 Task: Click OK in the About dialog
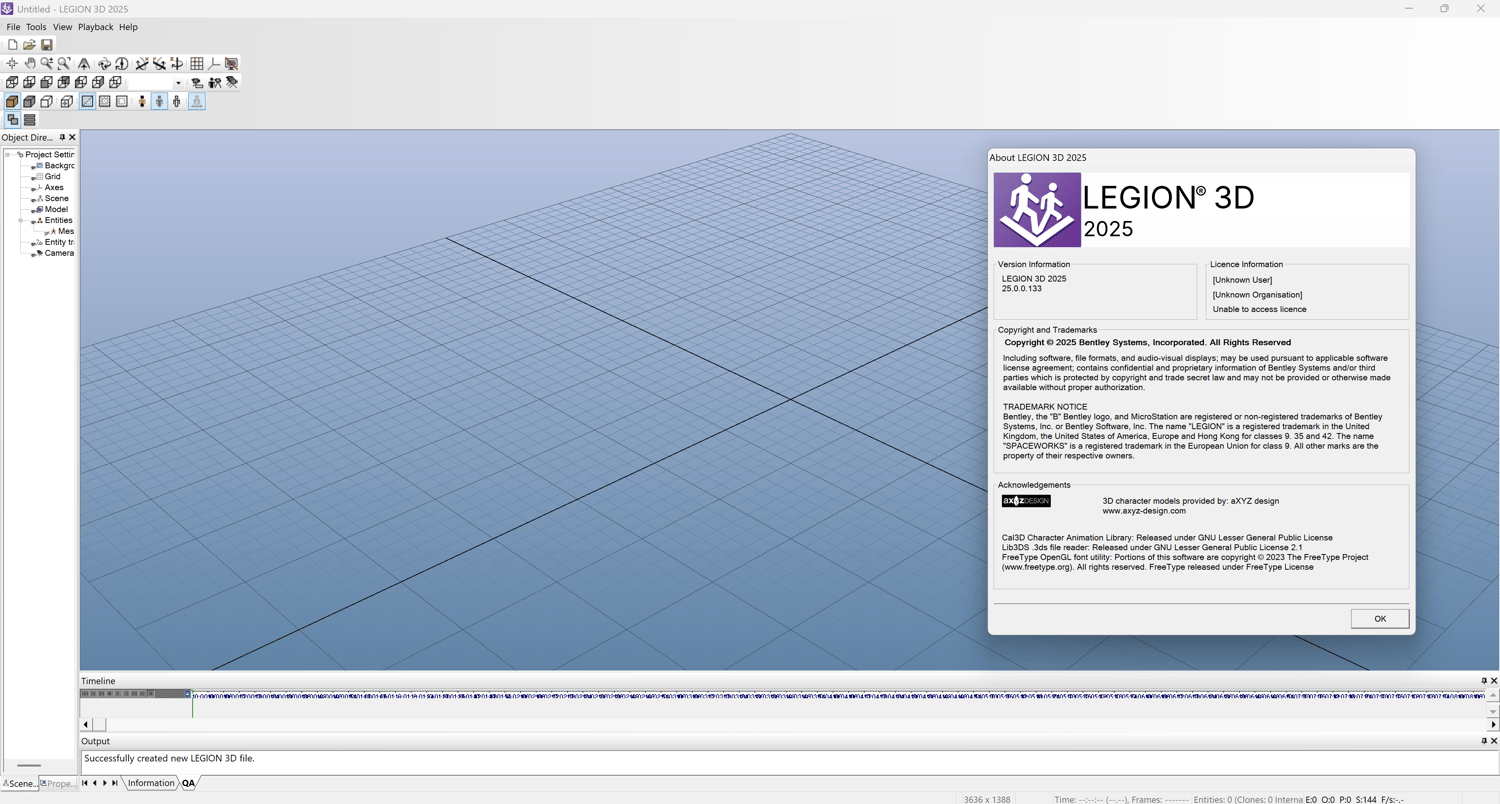point(1380,619)
